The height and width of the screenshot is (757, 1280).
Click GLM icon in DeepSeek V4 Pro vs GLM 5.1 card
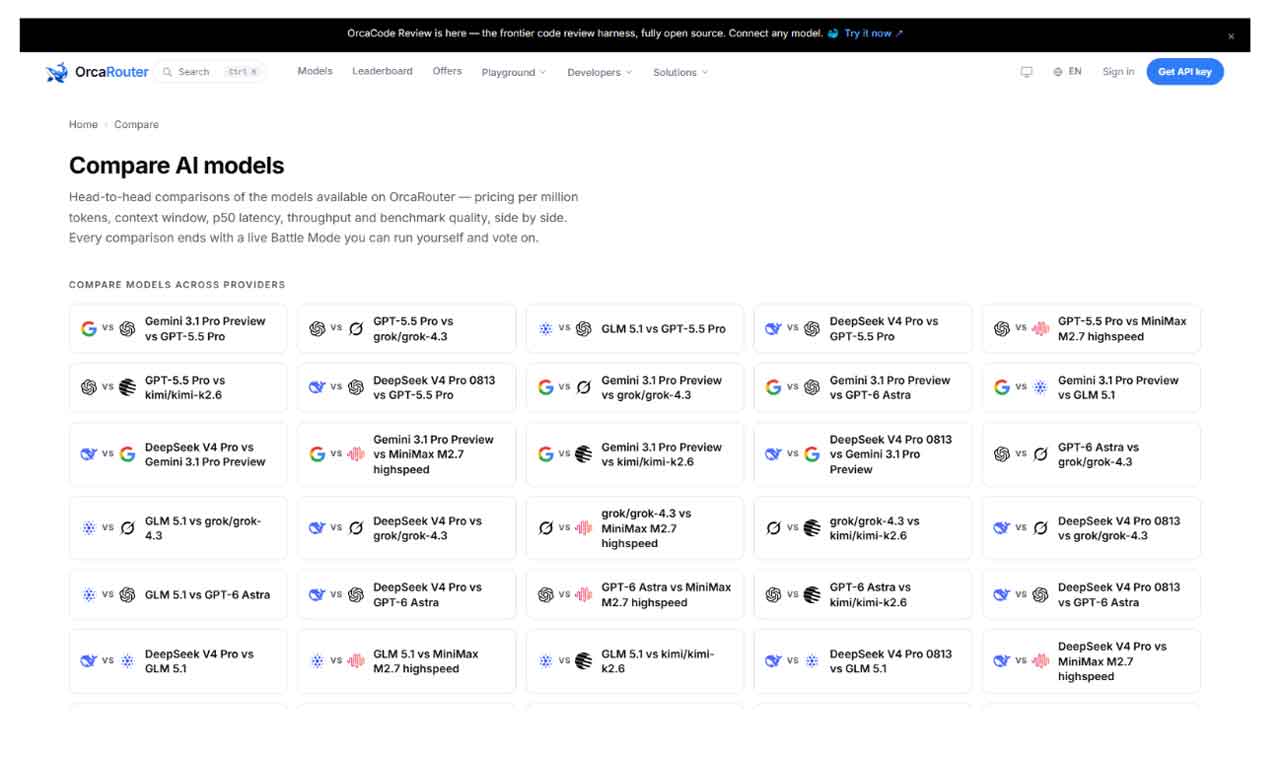click(x=127, y=661)
